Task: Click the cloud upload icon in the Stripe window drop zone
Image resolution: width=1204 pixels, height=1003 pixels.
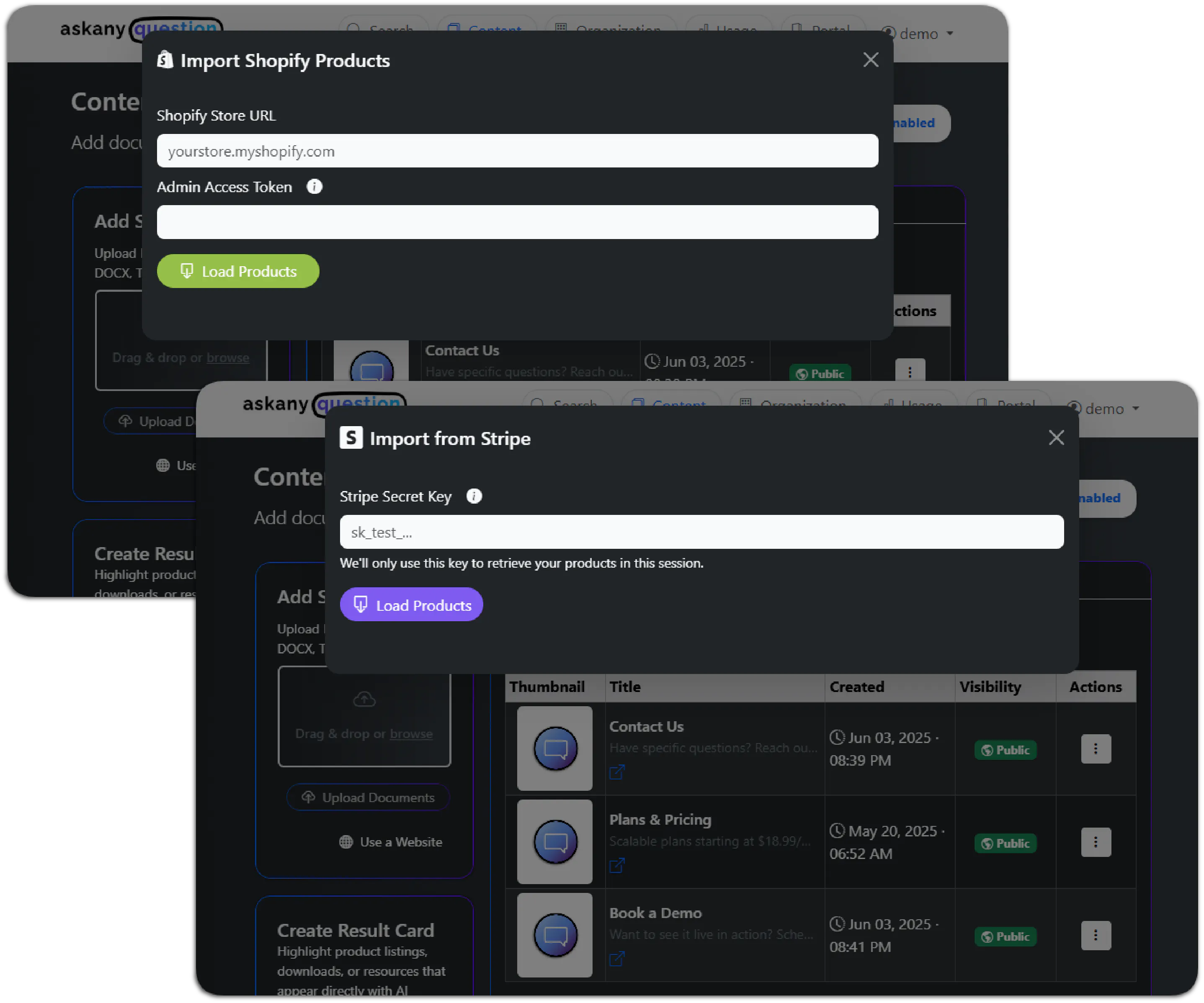Action: click(364, 699)
